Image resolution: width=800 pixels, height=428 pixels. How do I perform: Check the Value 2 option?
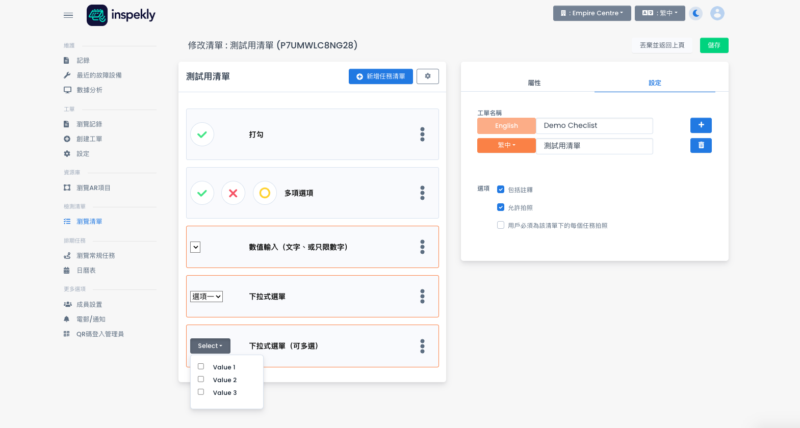(x=201, y=380)
